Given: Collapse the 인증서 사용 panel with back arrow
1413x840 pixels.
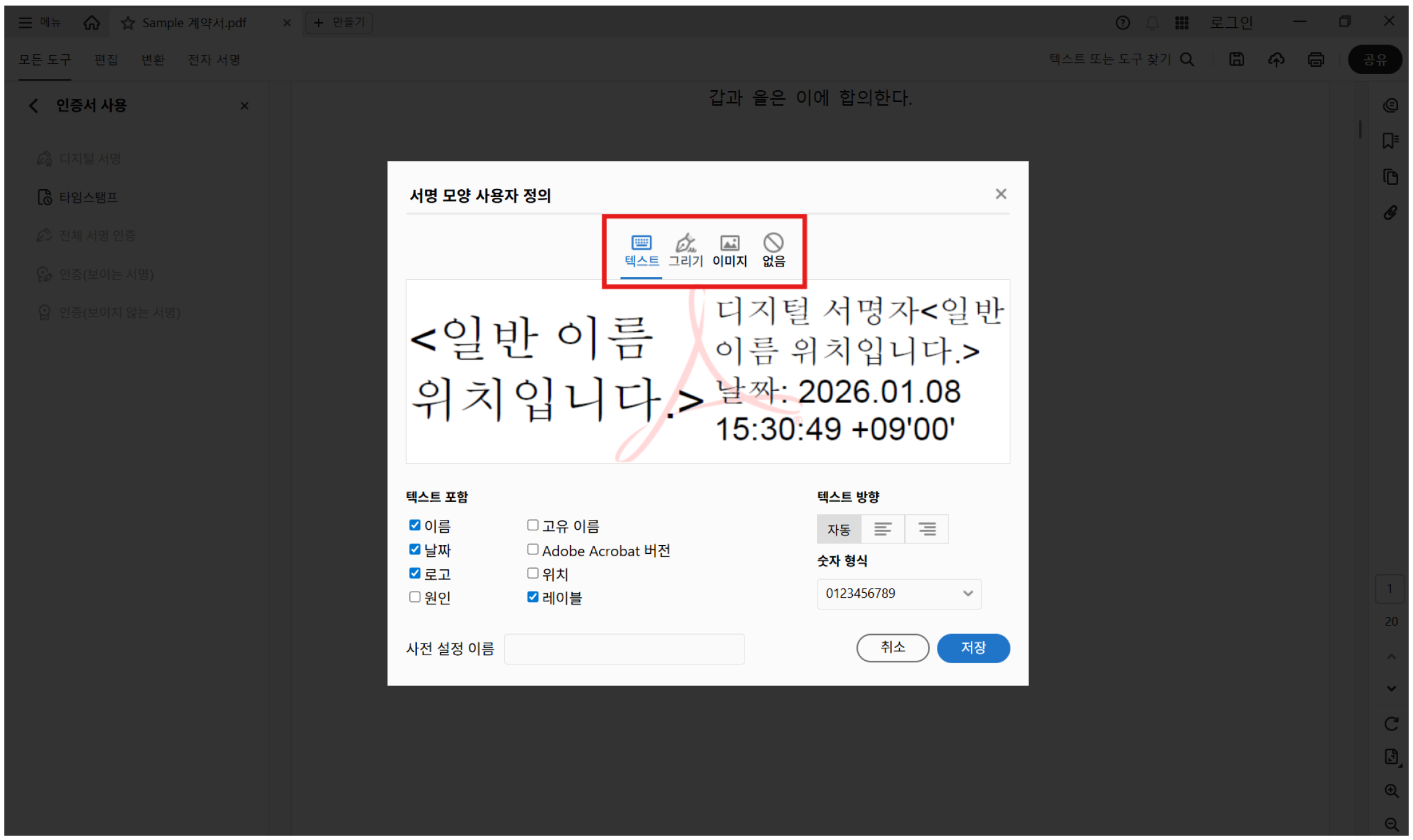Looking at the screenshot, I should (x=33, y=105).
